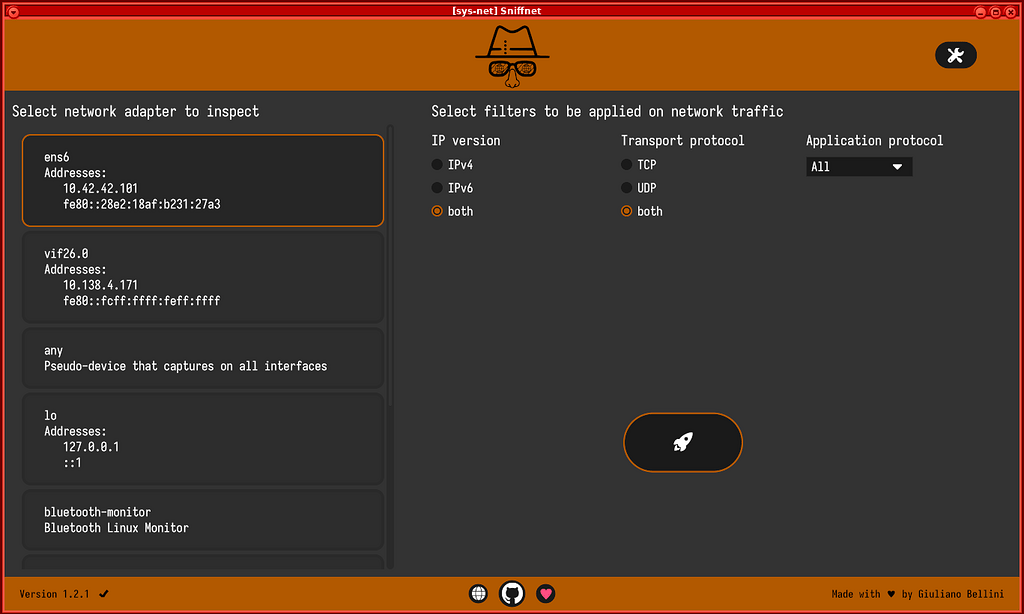This screenshot has width=1024, height=614.
Task: Select the vif26.0 network adapter
Action: click(202, 277)
